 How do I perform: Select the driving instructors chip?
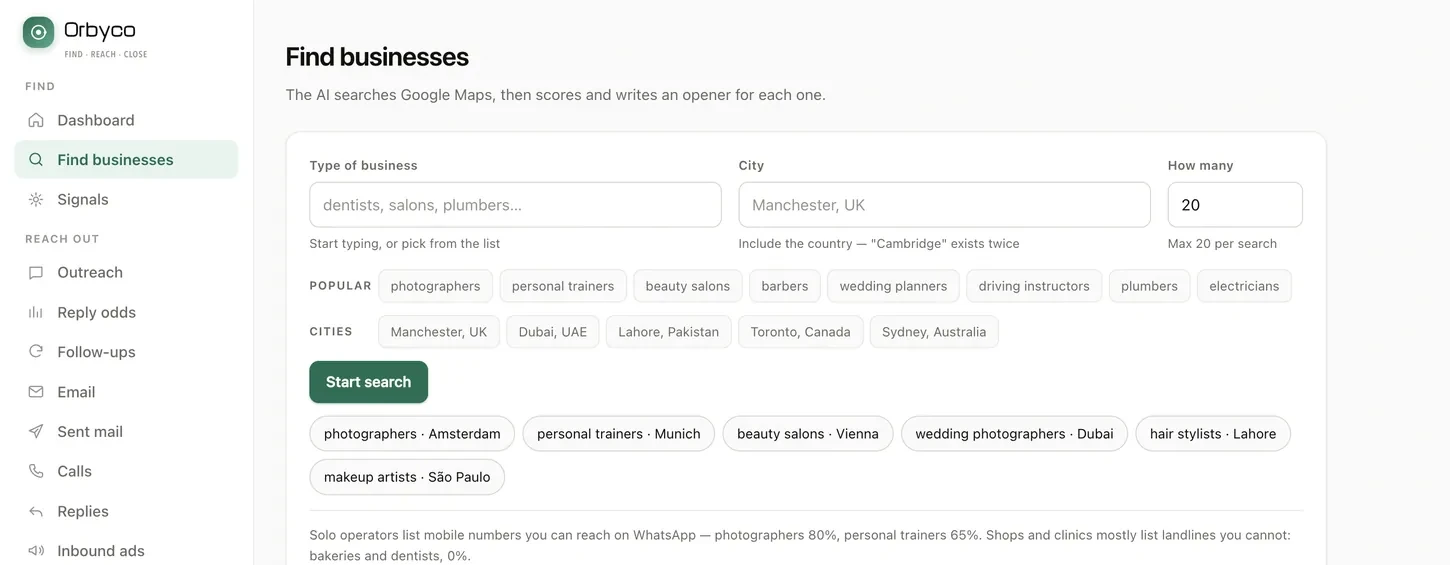coord(1034,286)
